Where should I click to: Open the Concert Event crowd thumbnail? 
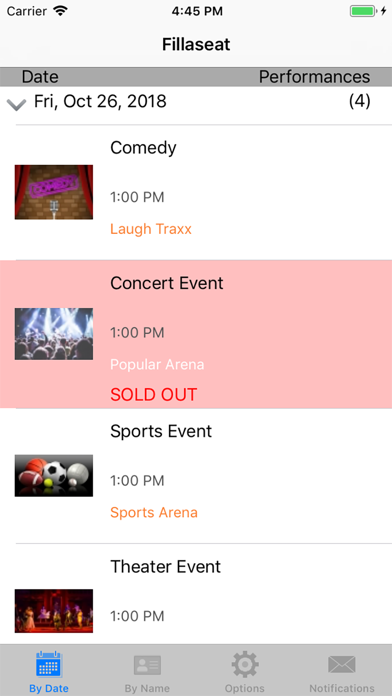pos(54,334)
